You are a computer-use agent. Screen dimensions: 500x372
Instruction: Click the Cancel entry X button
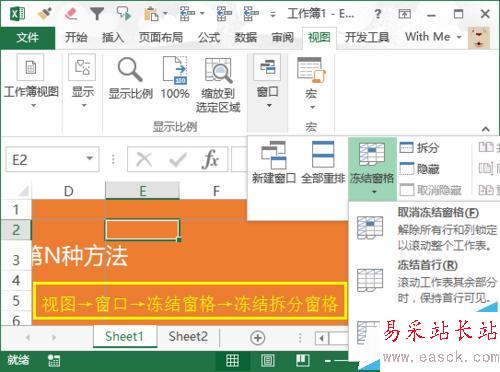(144, 159)
